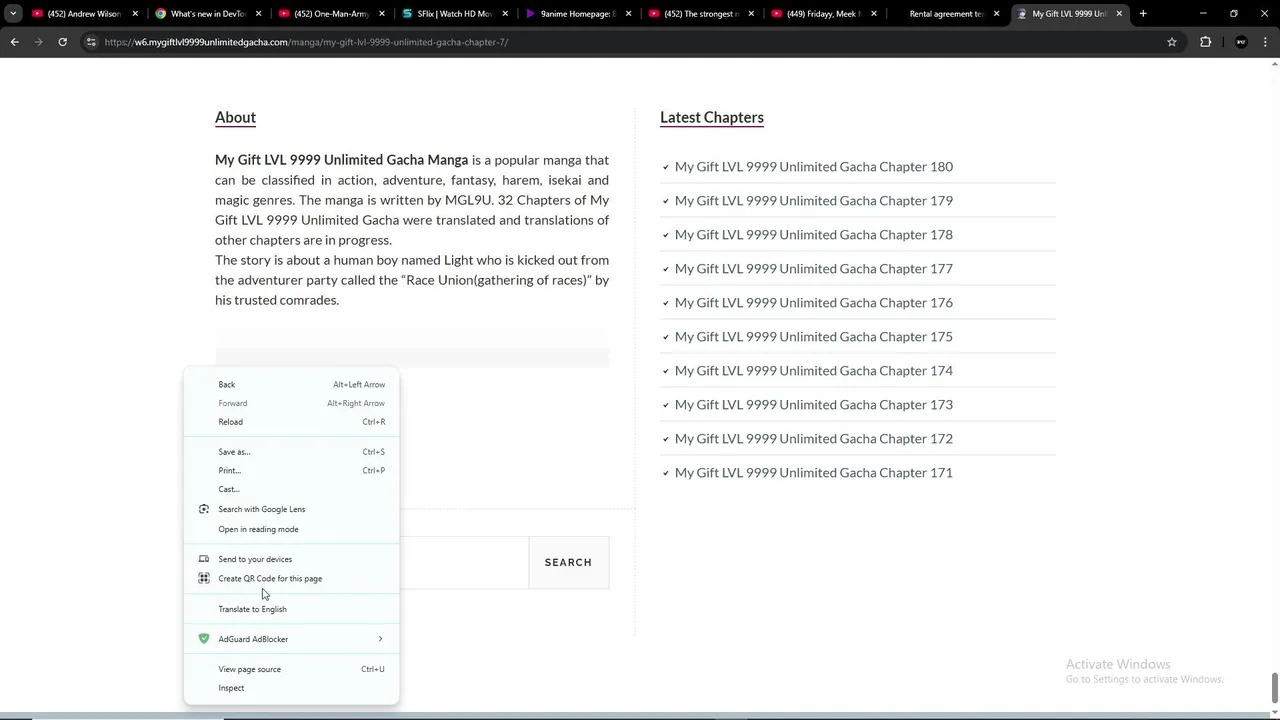Choose Send to your devices
The image size is (1280, 720).
coord(291,559)
